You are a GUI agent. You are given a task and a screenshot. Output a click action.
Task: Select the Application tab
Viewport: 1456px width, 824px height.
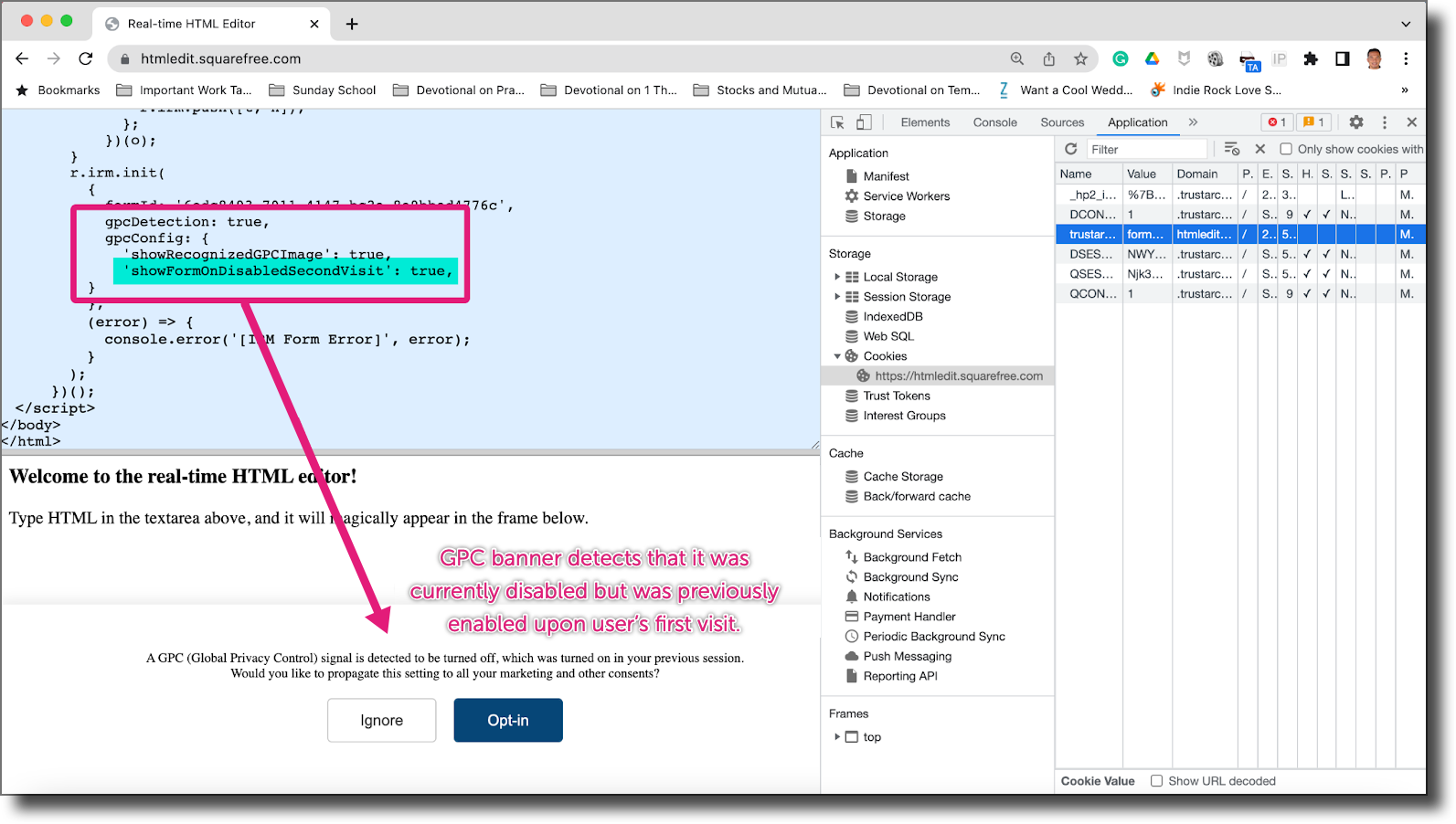coord(1137,122)
